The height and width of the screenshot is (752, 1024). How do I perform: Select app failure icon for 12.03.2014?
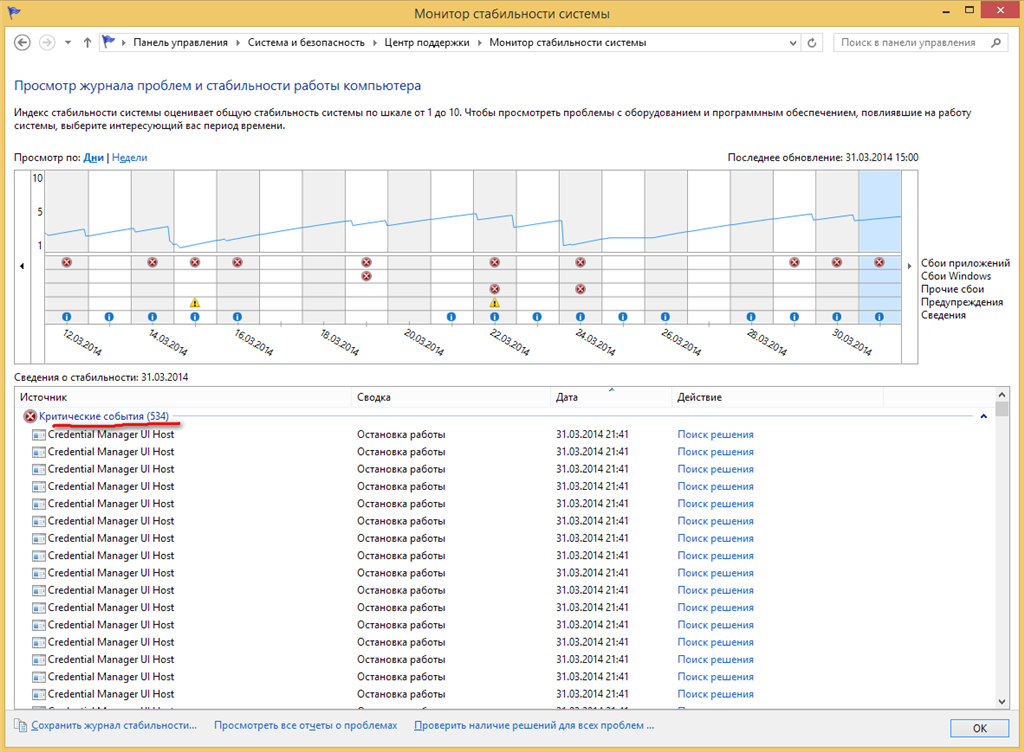pos(67,262)
